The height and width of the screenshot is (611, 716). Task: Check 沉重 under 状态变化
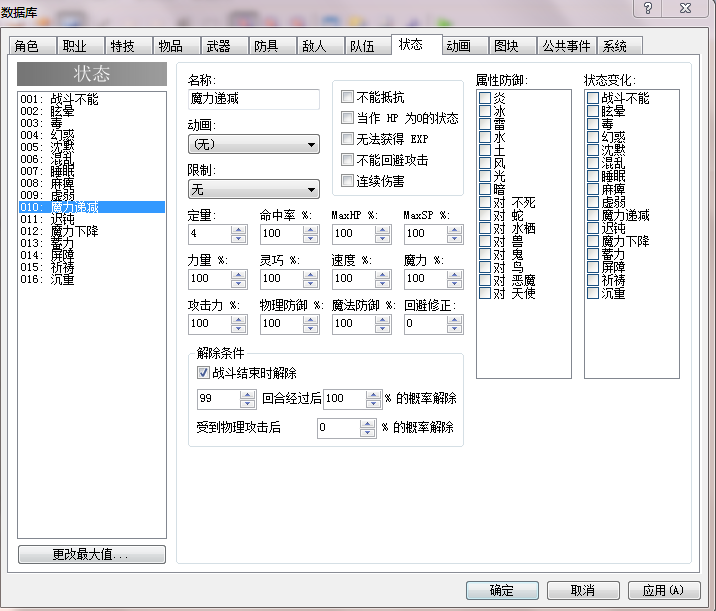click(593, 293)
